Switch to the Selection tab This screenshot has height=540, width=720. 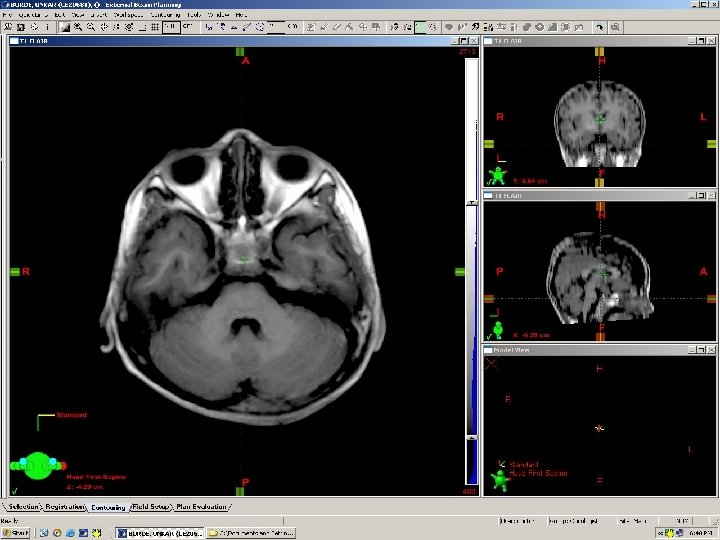[23, 506]
